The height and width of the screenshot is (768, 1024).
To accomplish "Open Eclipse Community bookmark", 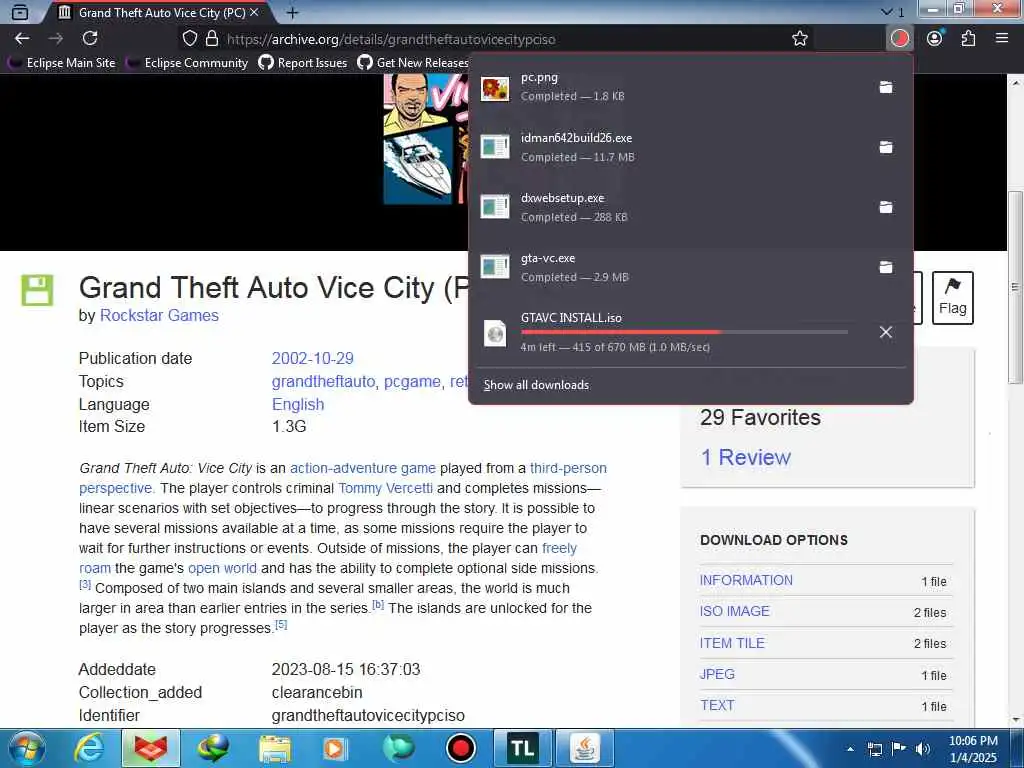I will (188, 63).
